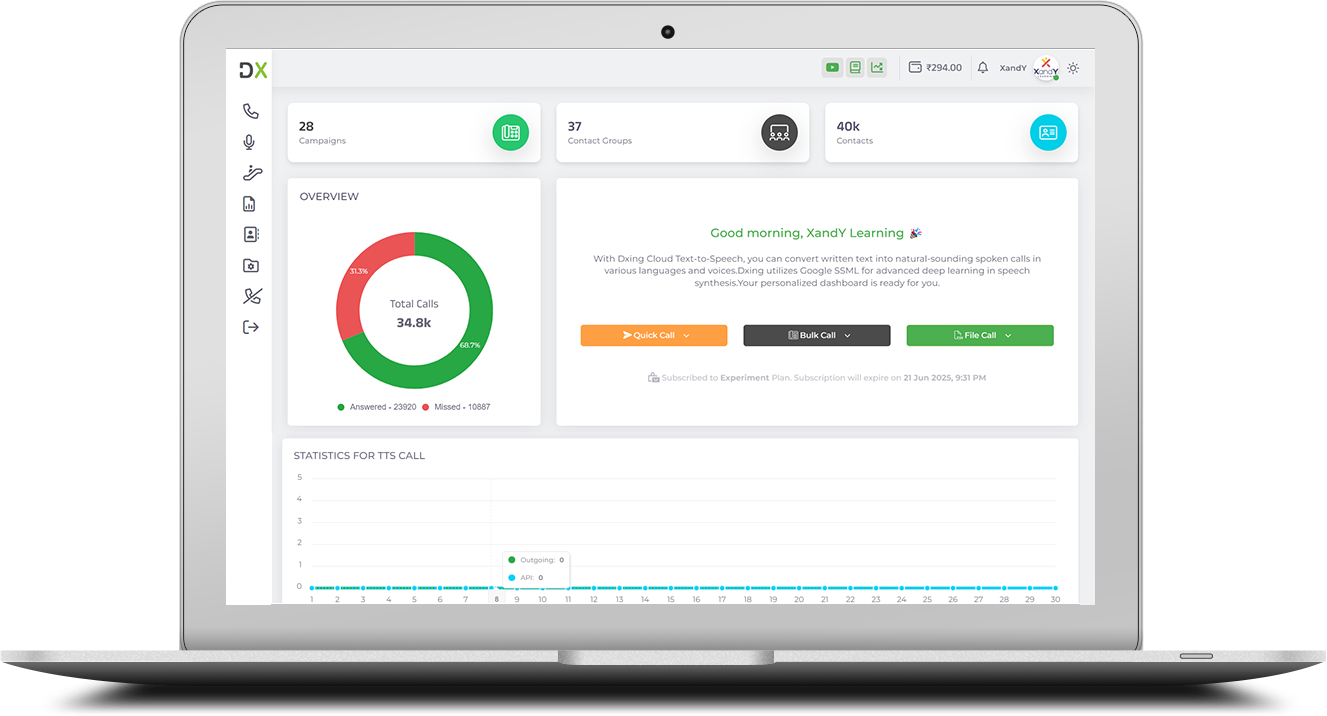
Task: Click the 31.3% label on the donut
Action: tap(358, 271)
